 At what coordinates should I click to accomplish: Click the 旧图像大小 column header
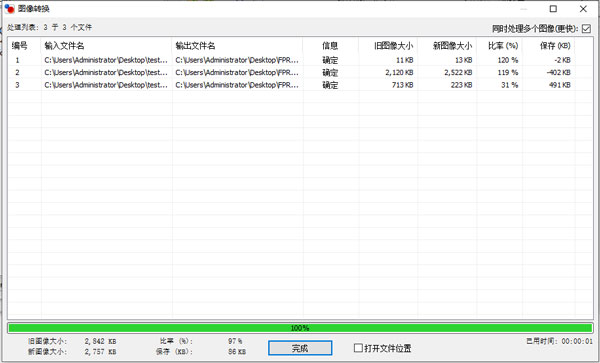(x=394, y=46)
